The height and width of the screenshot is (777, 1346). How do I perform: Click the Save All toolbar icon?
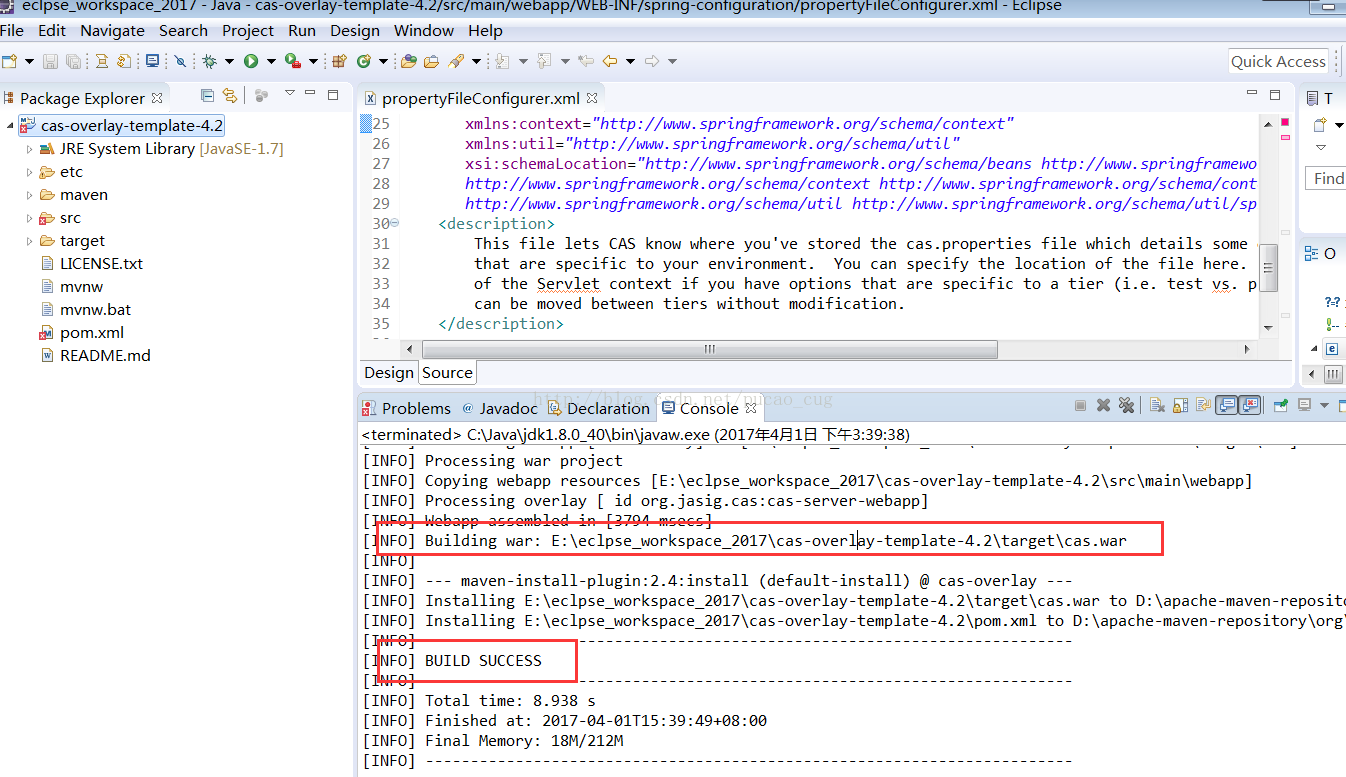74,61
